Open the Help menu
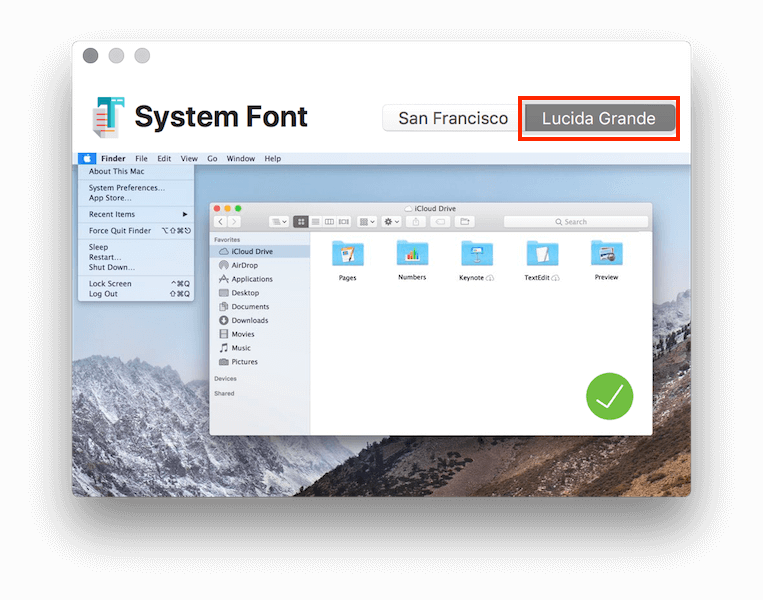763x600 pixels. pos(272,159)
